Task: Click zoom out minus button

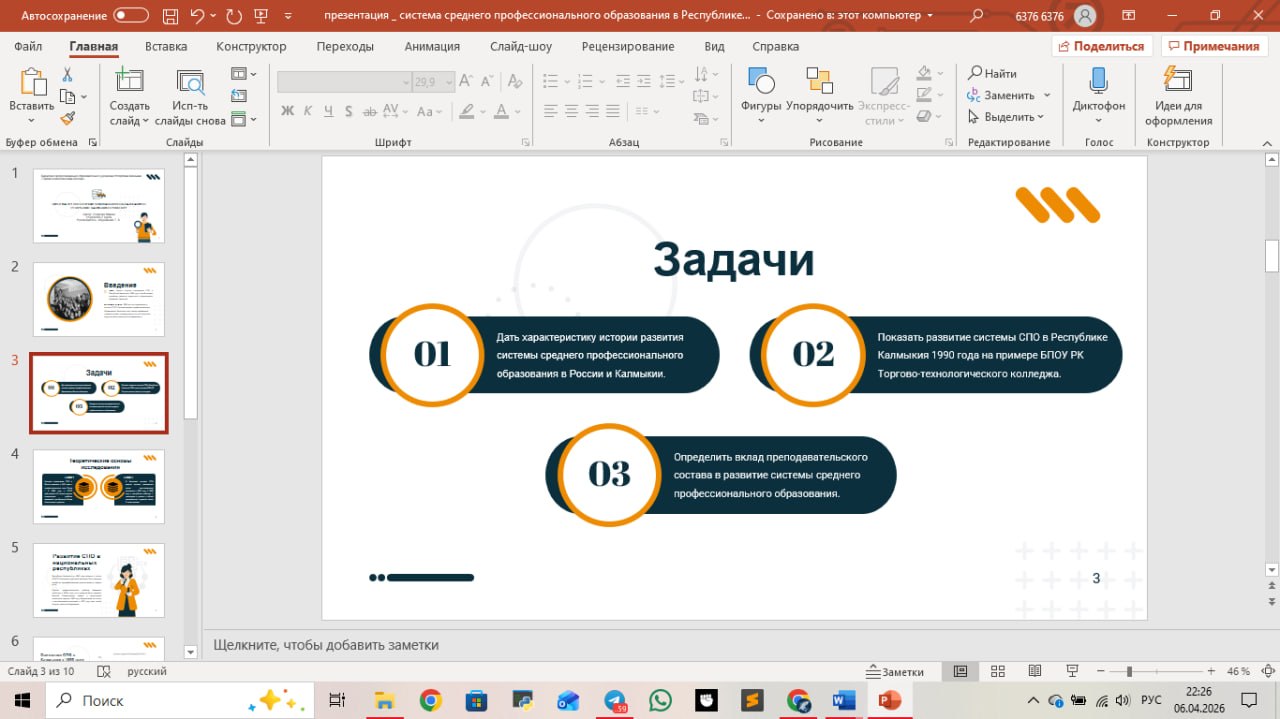Action: (x=1101, y=671)
